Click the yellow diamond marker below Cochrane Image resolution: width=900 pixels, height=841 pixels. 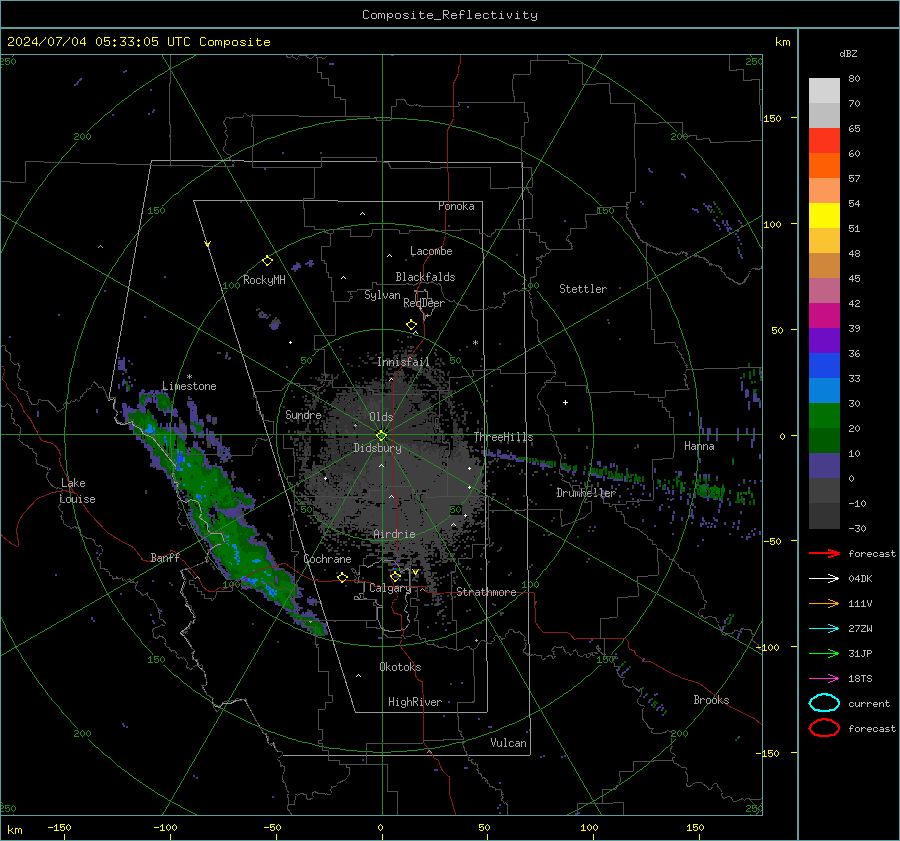(x=342, y=577)
